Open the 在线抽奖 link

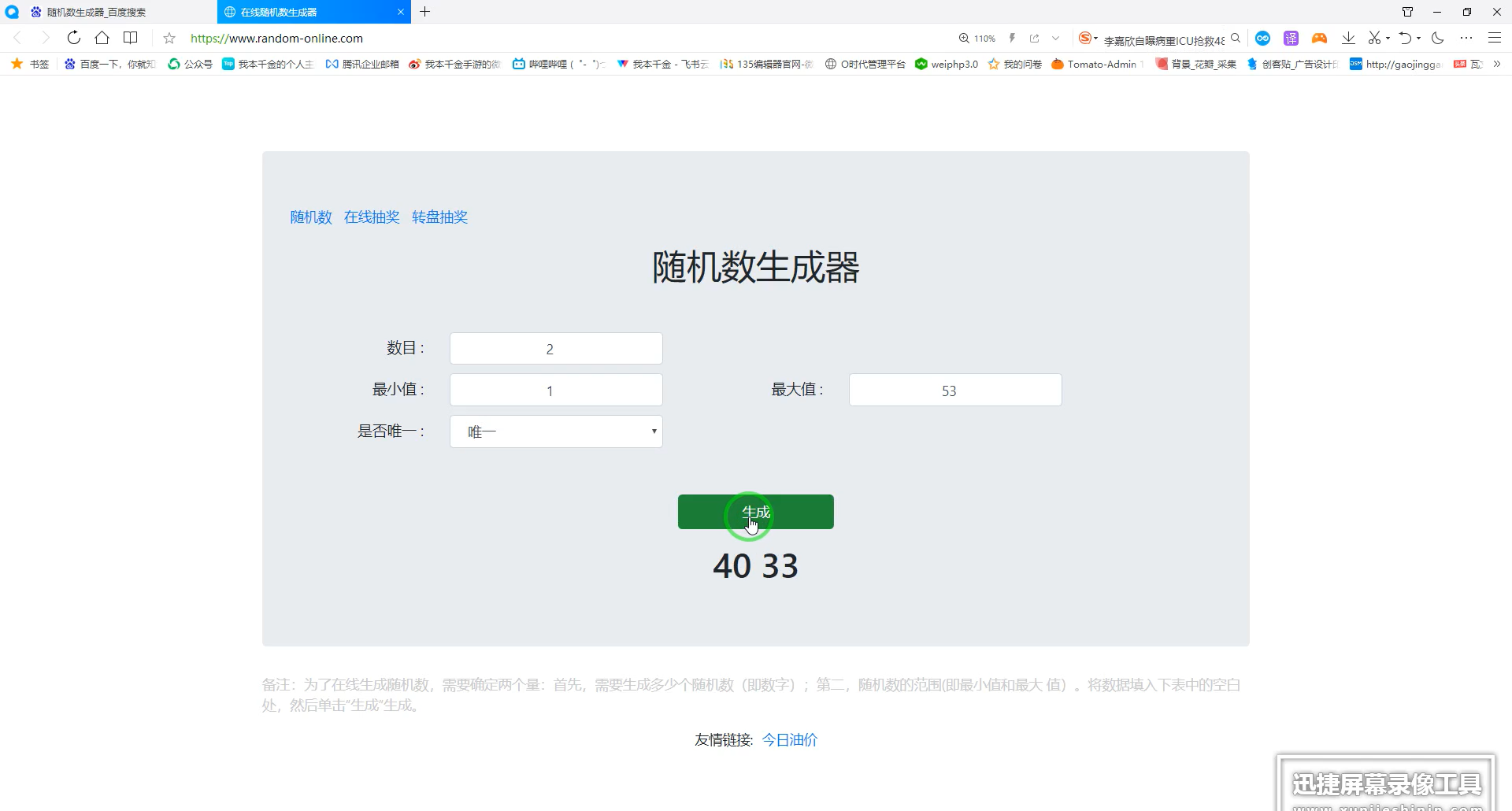[x=372, y=217]
